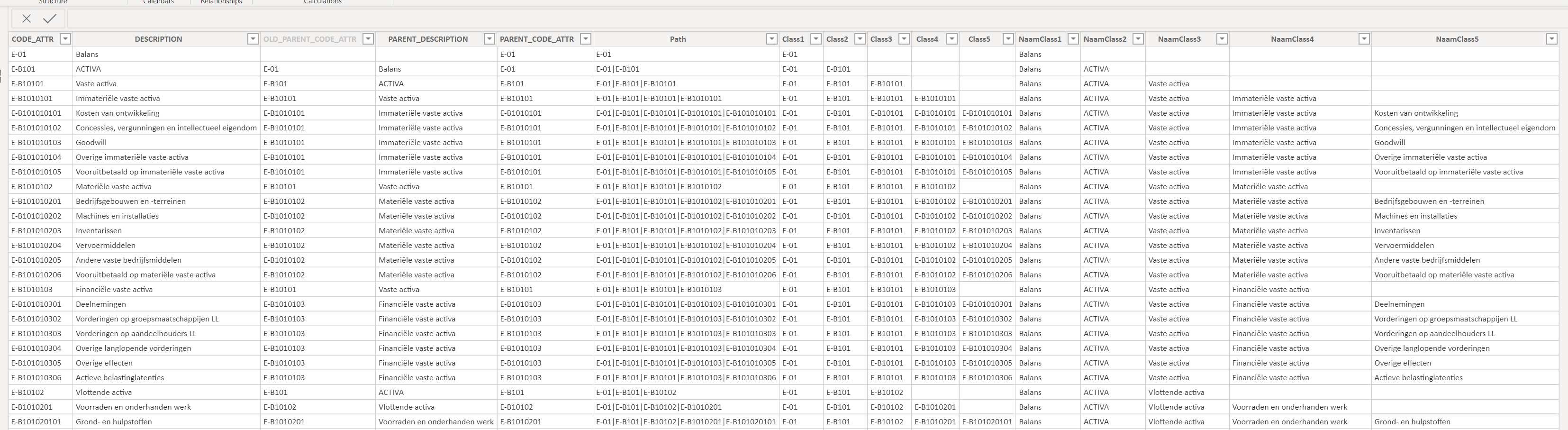The image size is (1568, 430).
Task: Open the Class2 column filter dropdown
Action: [860, 39]
